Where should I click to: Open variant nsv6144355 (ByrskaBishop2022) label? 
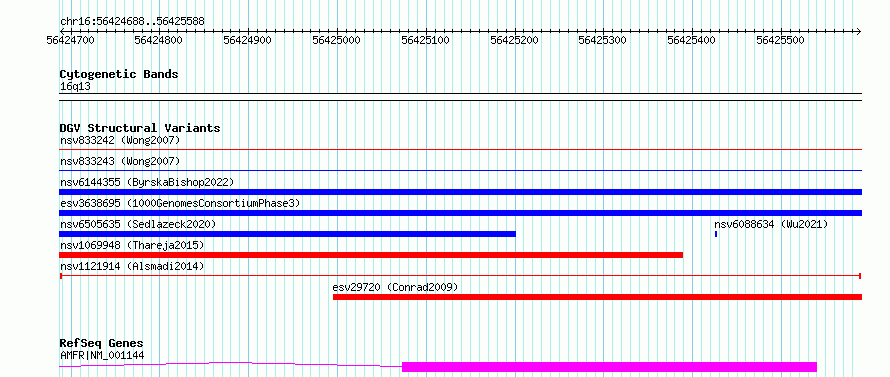147,182
